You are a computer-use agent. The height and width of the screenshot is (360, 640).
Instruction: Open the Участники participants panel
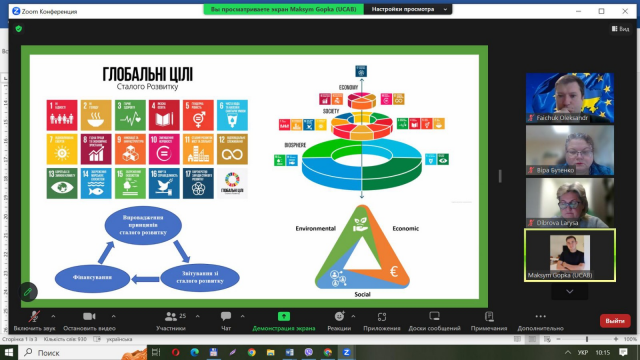171,321
